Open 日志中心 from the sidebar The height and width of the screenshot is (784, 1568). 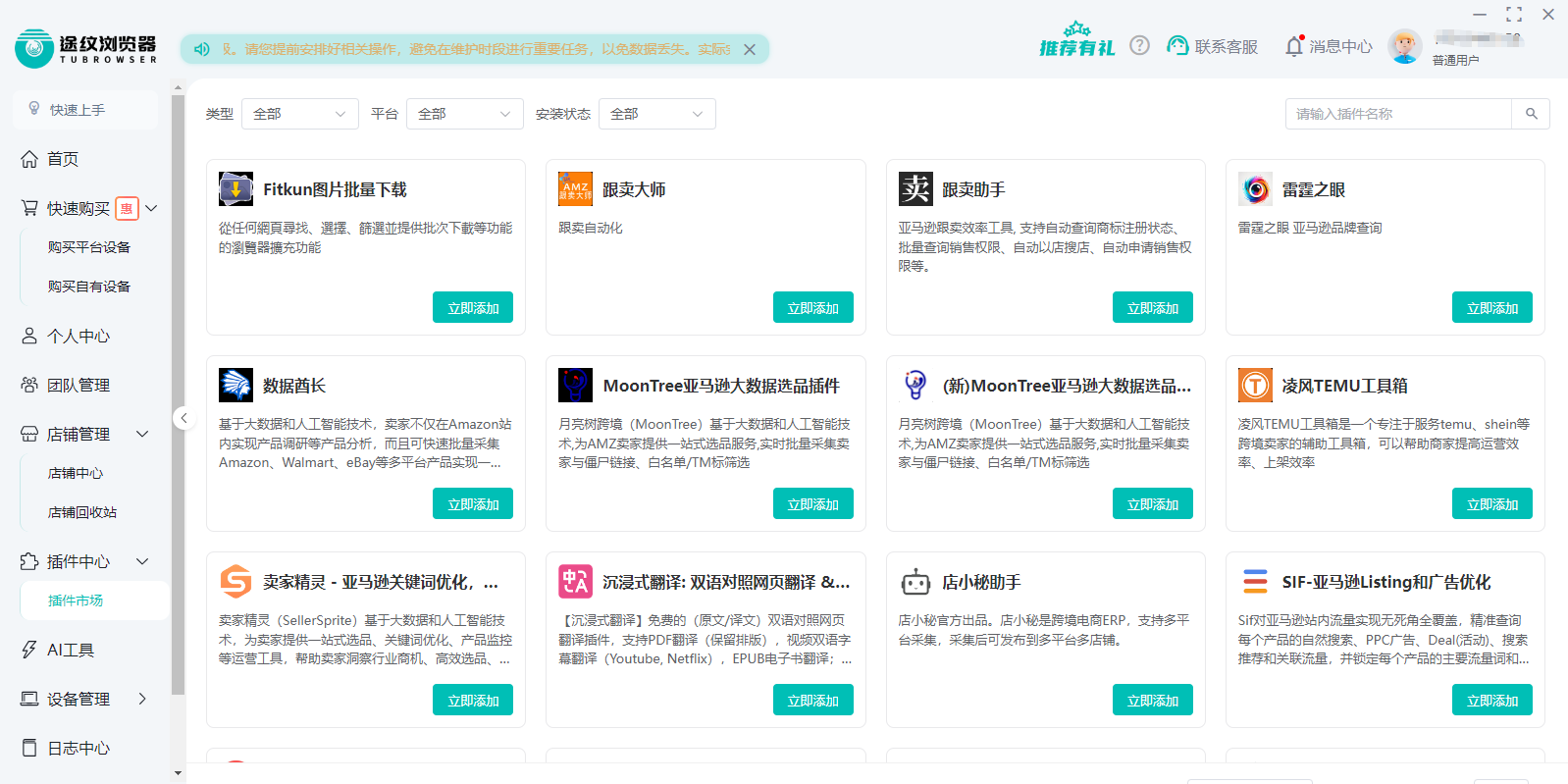[x=78, y=748]
